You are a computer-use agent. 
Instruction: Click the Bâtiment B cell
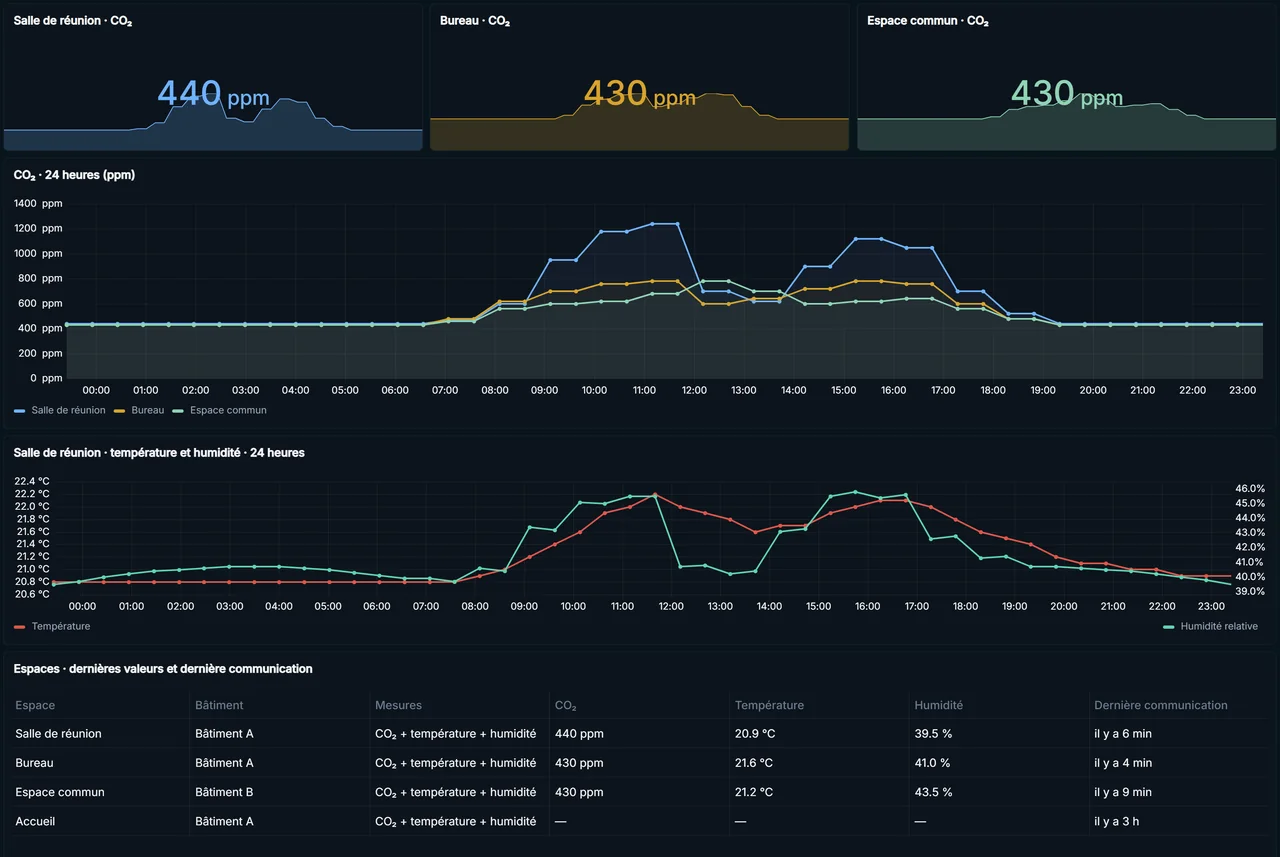tap(224, 792)
